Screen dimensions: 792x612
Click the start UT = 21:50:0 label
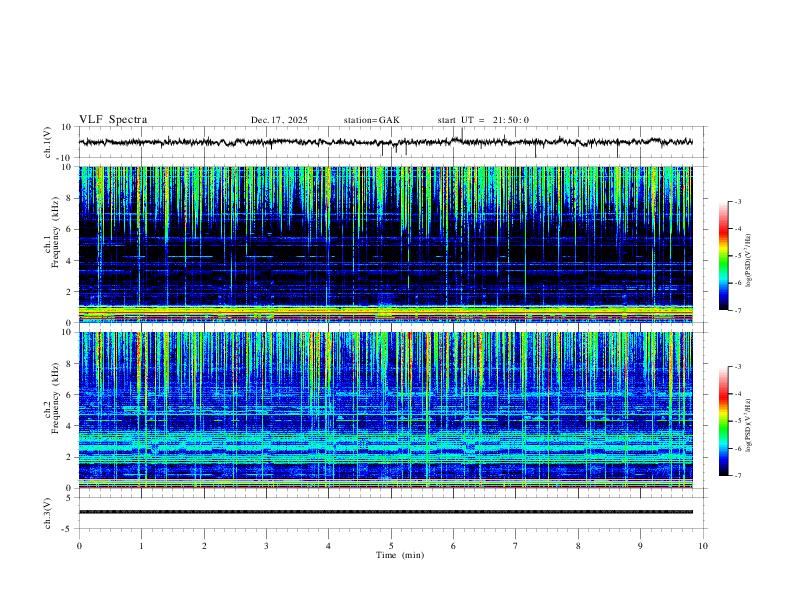click(x=483, y=120)
